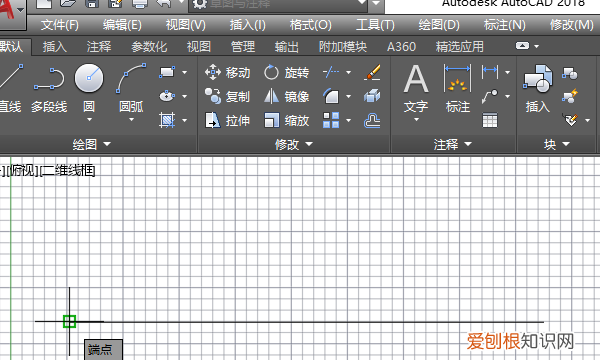The height and width of the screenshot is (360, 600).
Task: Choose the Copy (复制) command
Action: tap(228, 96)
